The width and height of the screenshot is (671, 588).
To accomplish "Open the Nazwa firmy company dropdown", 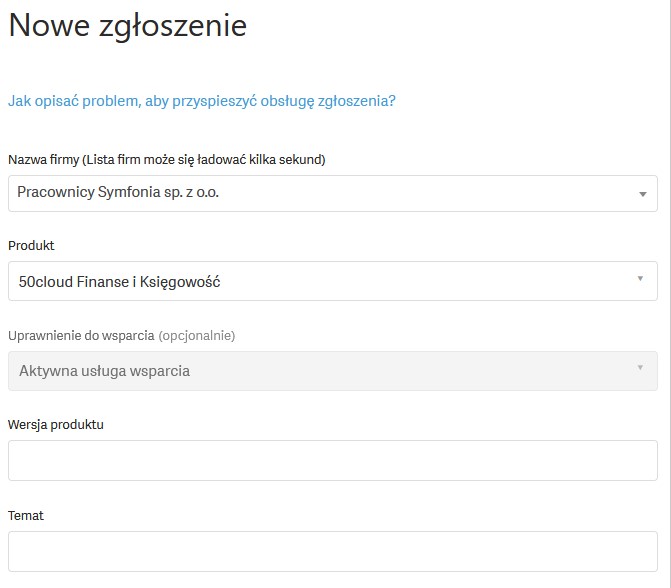I will coord(333,193).
